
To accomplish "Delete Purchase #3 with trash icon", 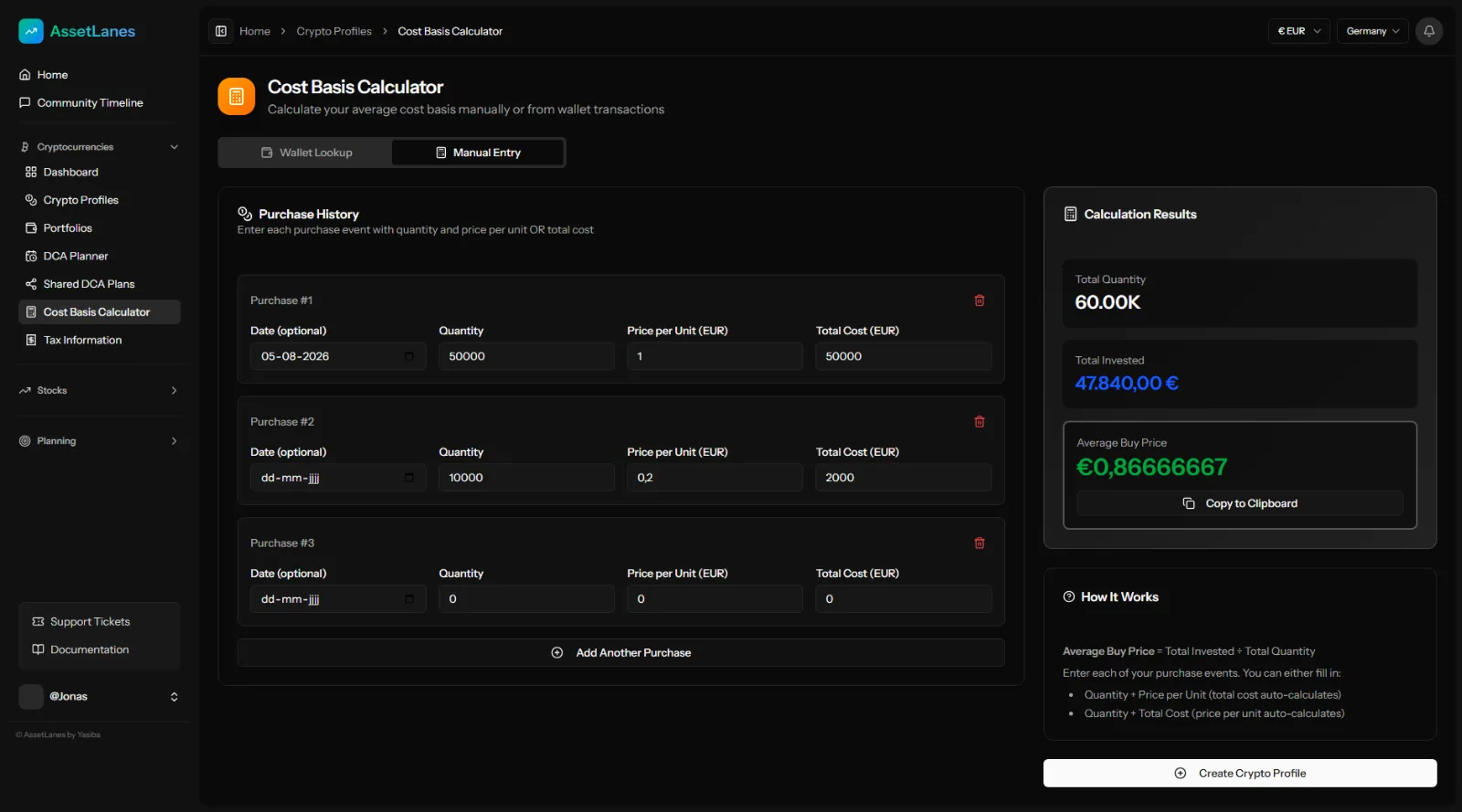I will point(980,543).
